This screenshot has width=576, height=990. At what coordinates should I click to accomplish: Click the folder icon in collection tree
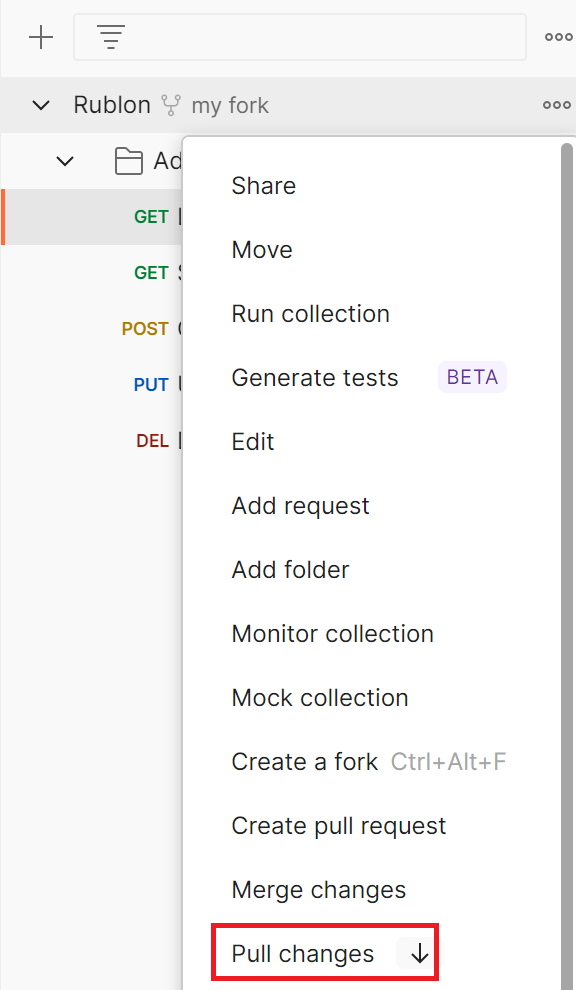tap(129, 161)
